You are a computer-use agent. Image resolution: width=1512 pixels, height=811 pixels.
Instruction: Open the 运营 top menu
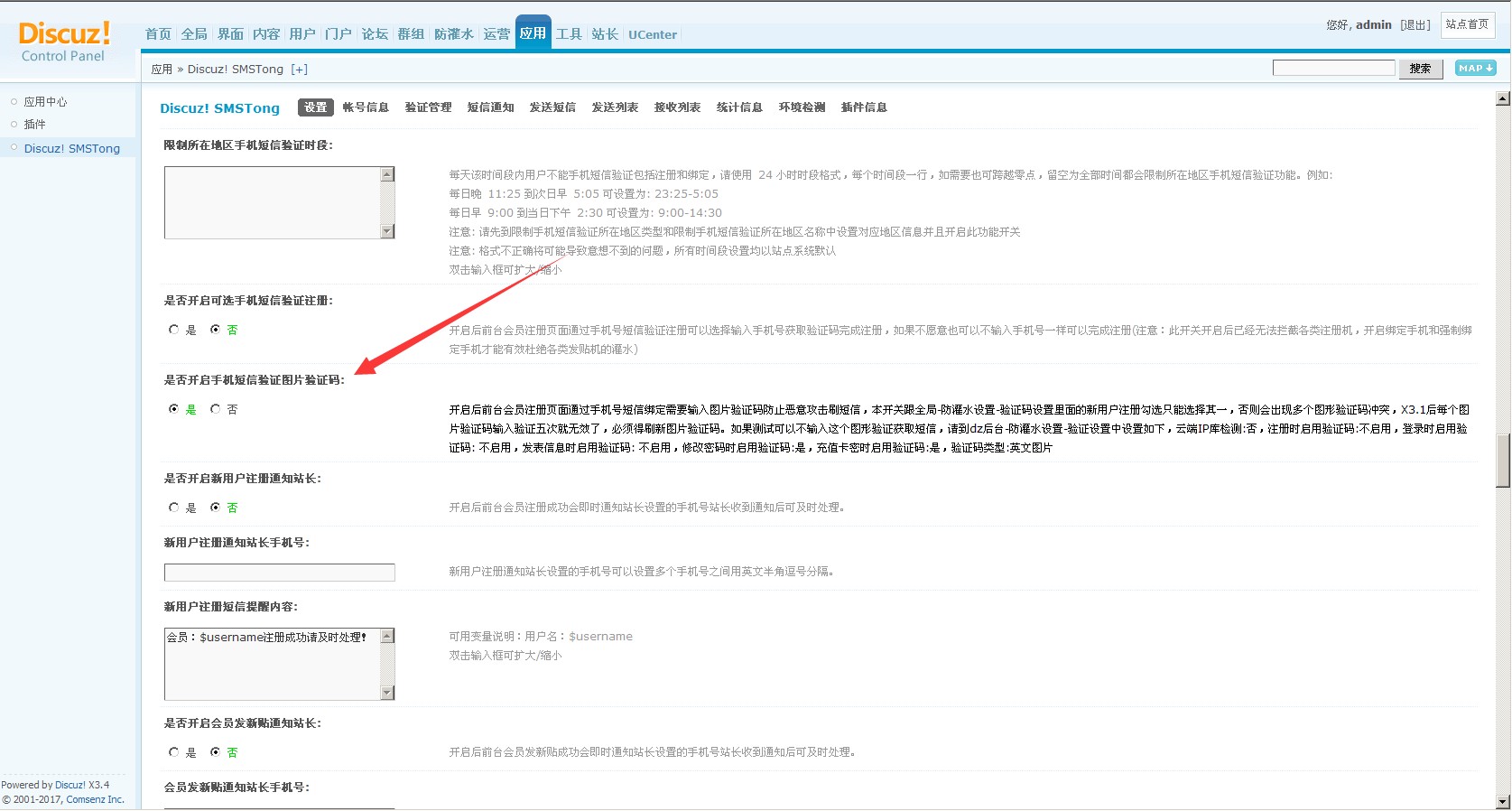coord(496,34)
